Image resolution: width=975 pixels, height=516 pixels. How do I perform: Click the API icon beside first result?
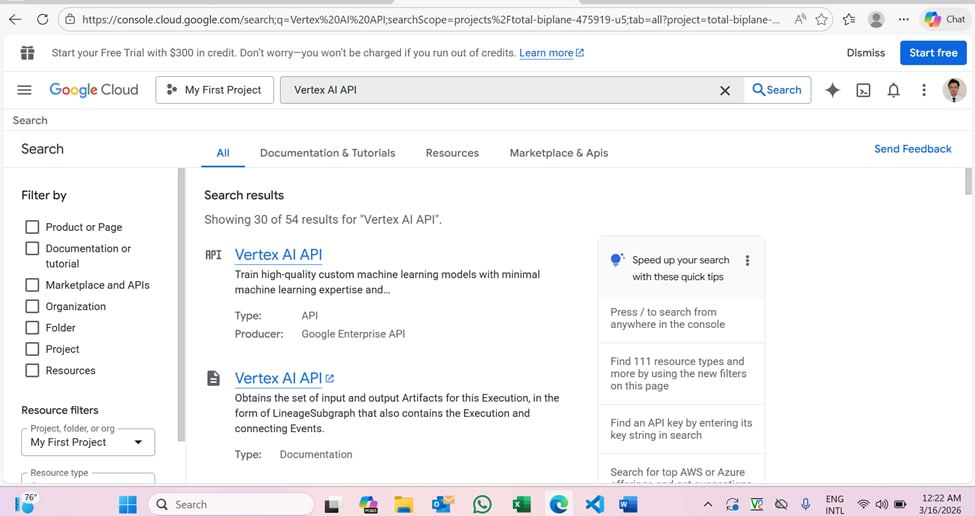click(213, 255)
